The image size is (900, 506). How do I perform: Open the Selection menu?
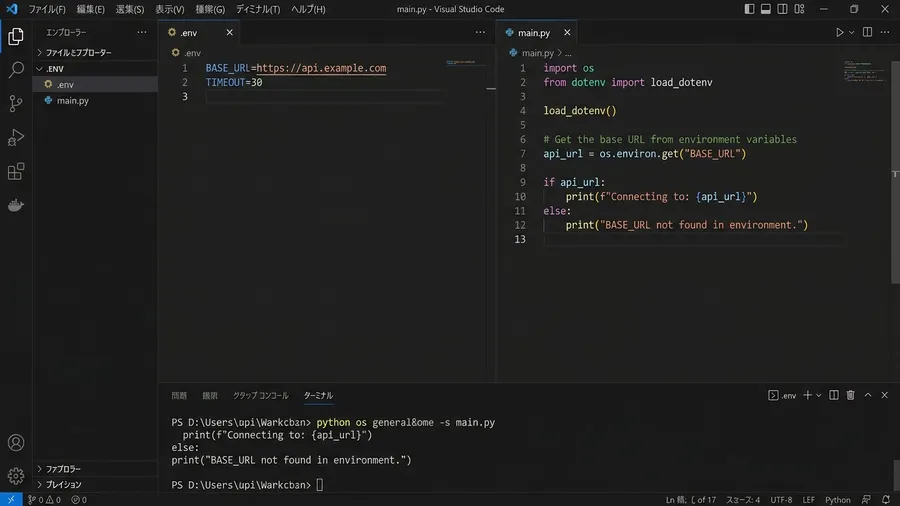coord(130,9)
